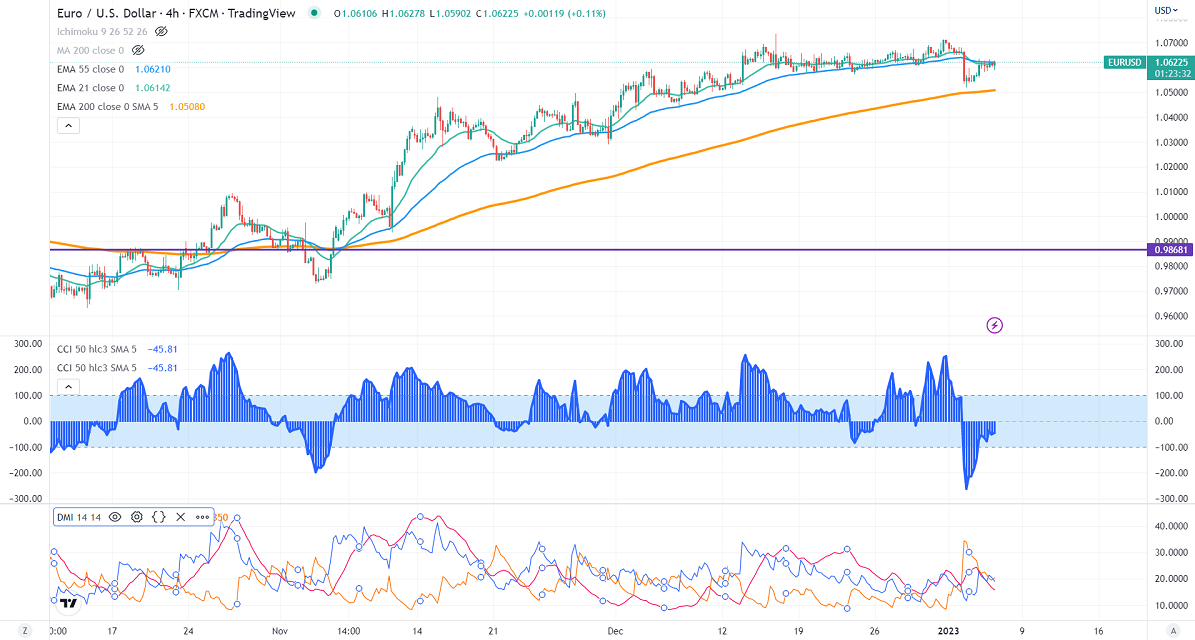
Task: Click the high value H1.06278
Action: (x=404, y=13)
